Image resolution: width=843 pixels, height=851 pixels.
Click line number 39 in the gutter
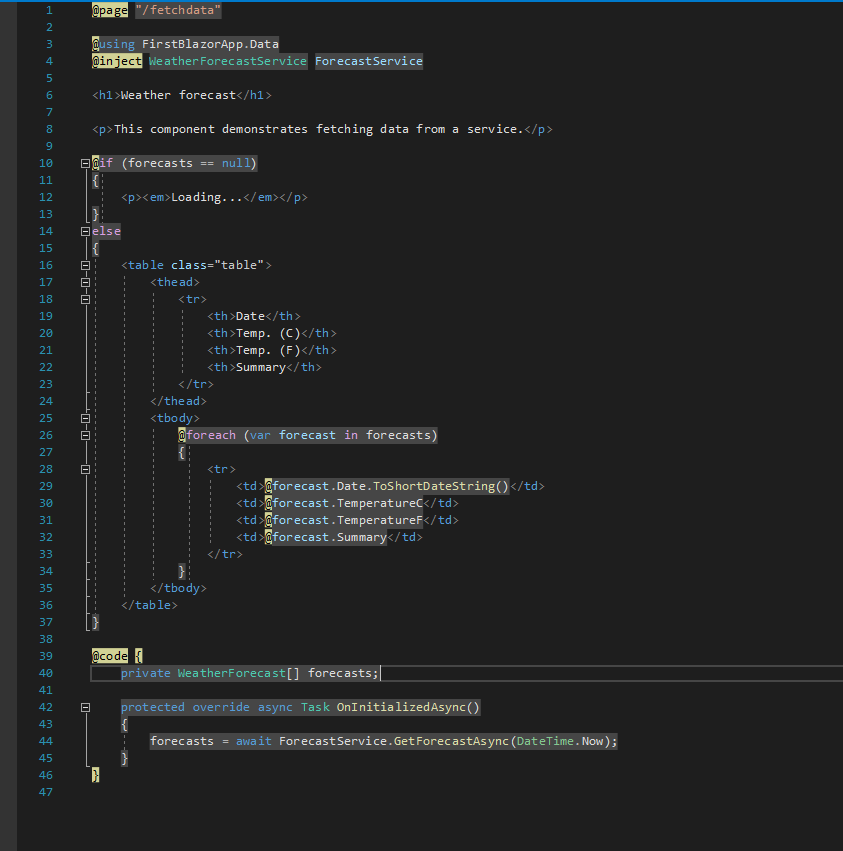click(45, 656)
